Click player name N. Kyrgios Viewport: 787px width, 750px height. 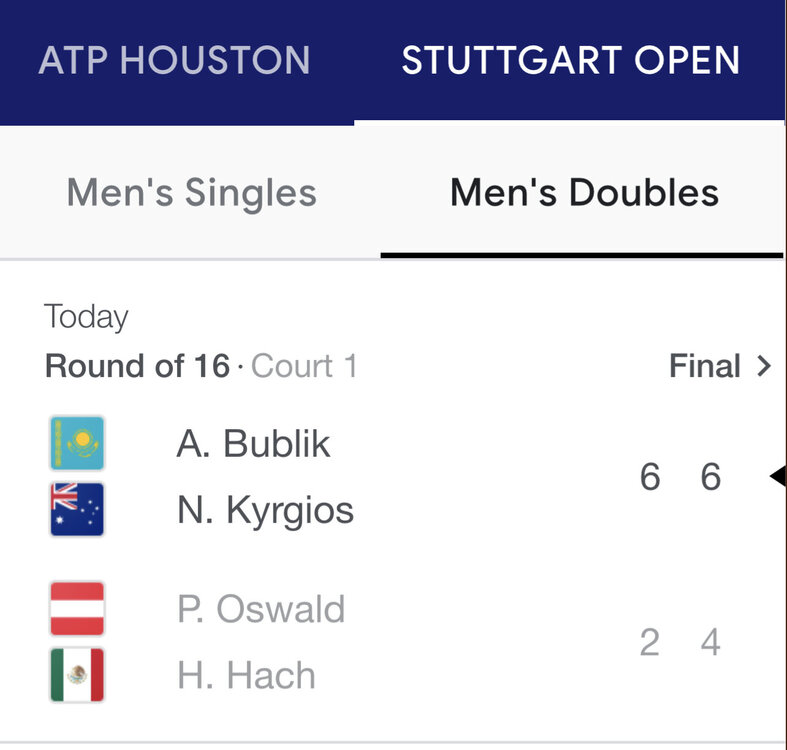(266, 510)
